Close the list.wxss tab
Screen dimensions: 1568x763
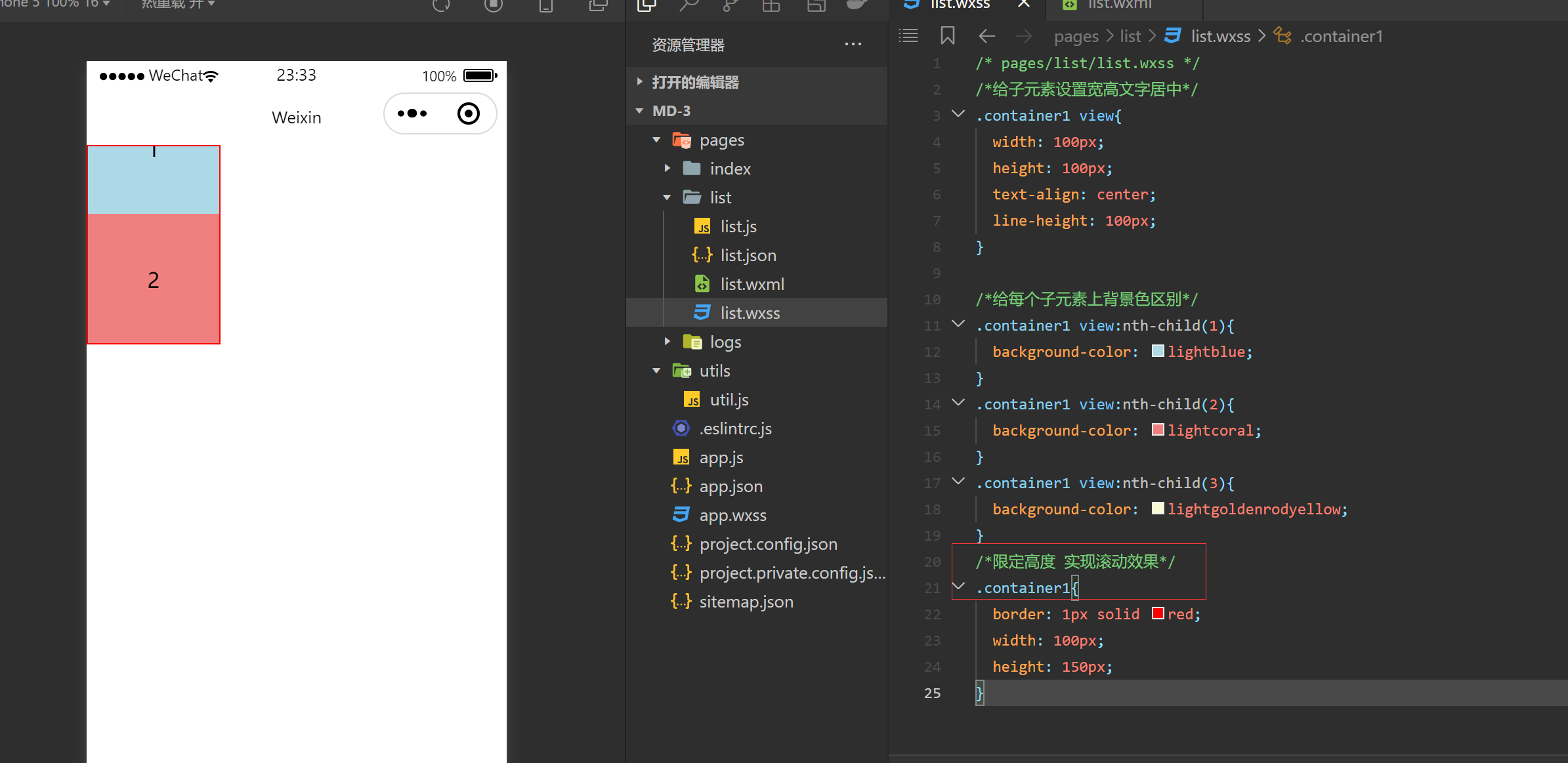1023,4
